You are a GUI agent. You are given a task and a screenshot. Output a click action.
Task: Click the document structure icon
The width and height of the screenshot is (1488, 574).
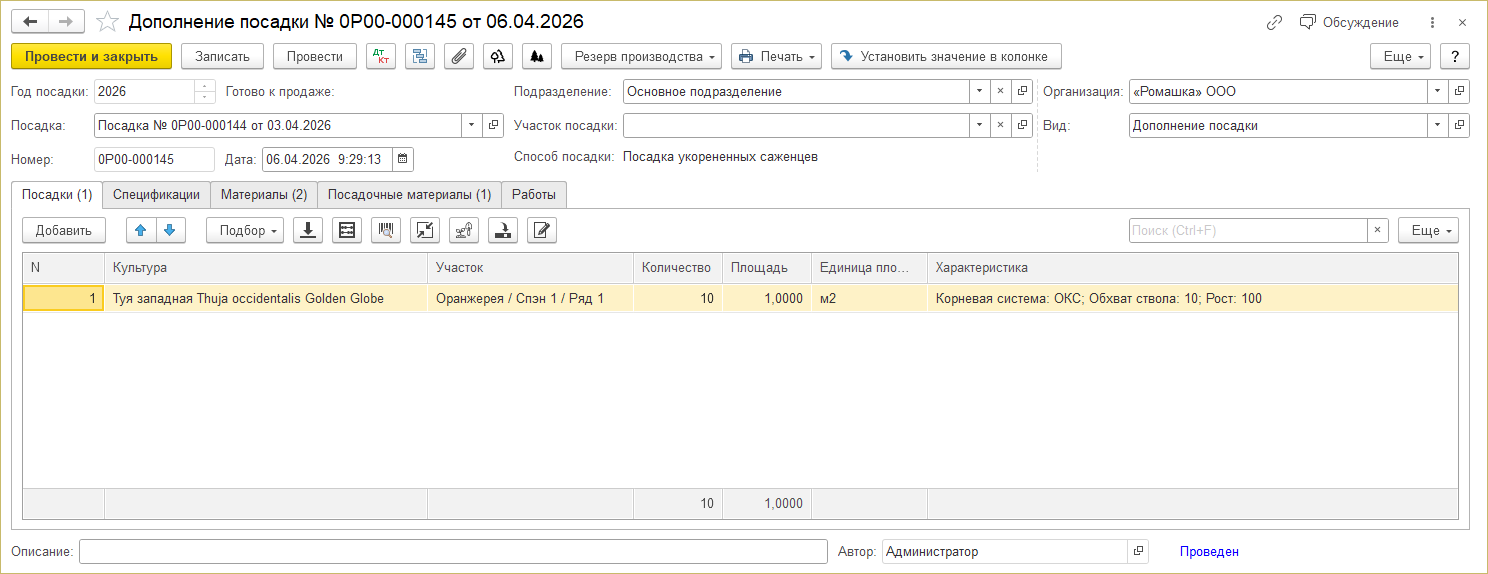[420, 57]
